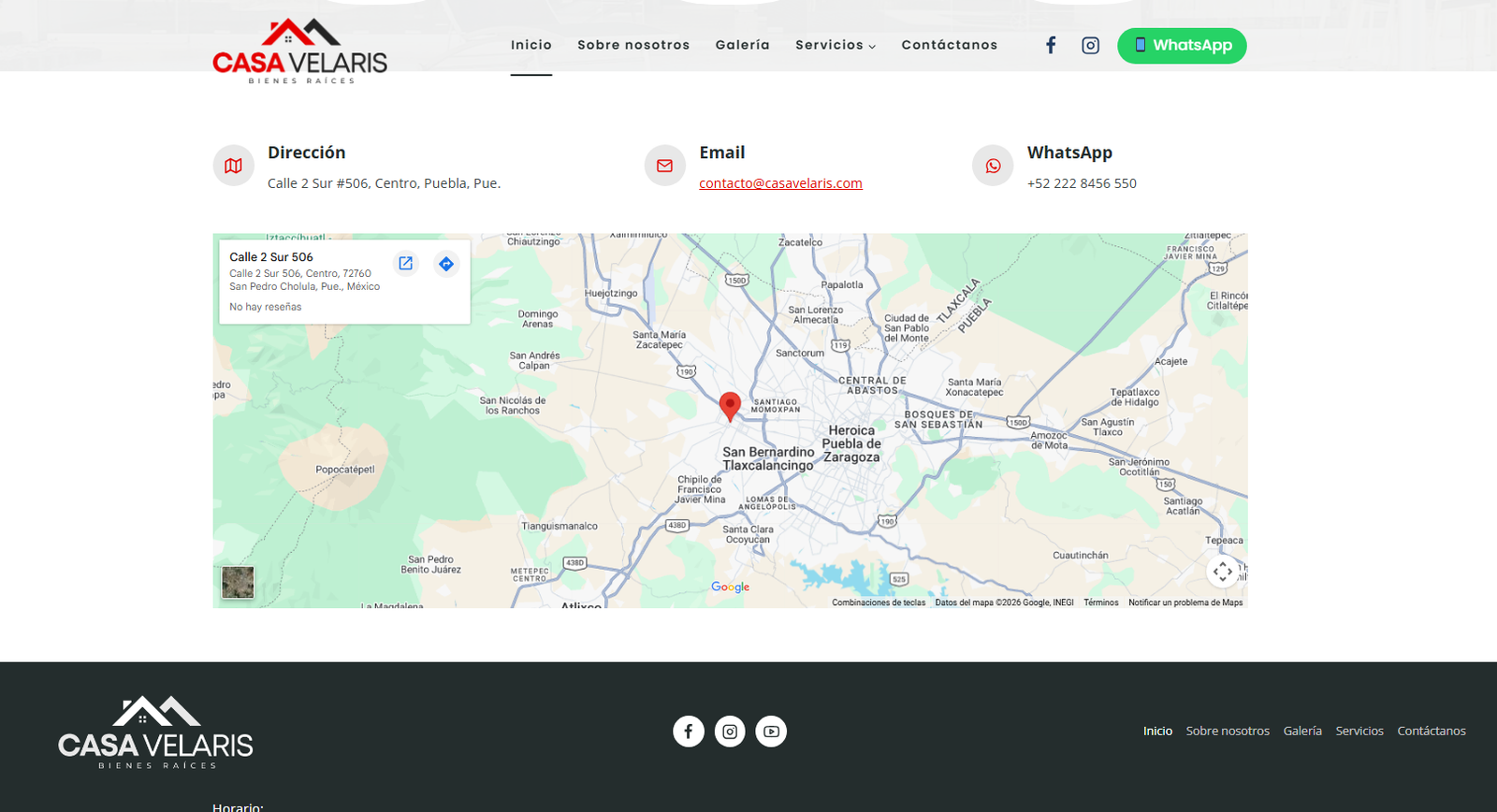Expand the Servicios dropdown menu
1497x812 pixels.
[836, 45]
